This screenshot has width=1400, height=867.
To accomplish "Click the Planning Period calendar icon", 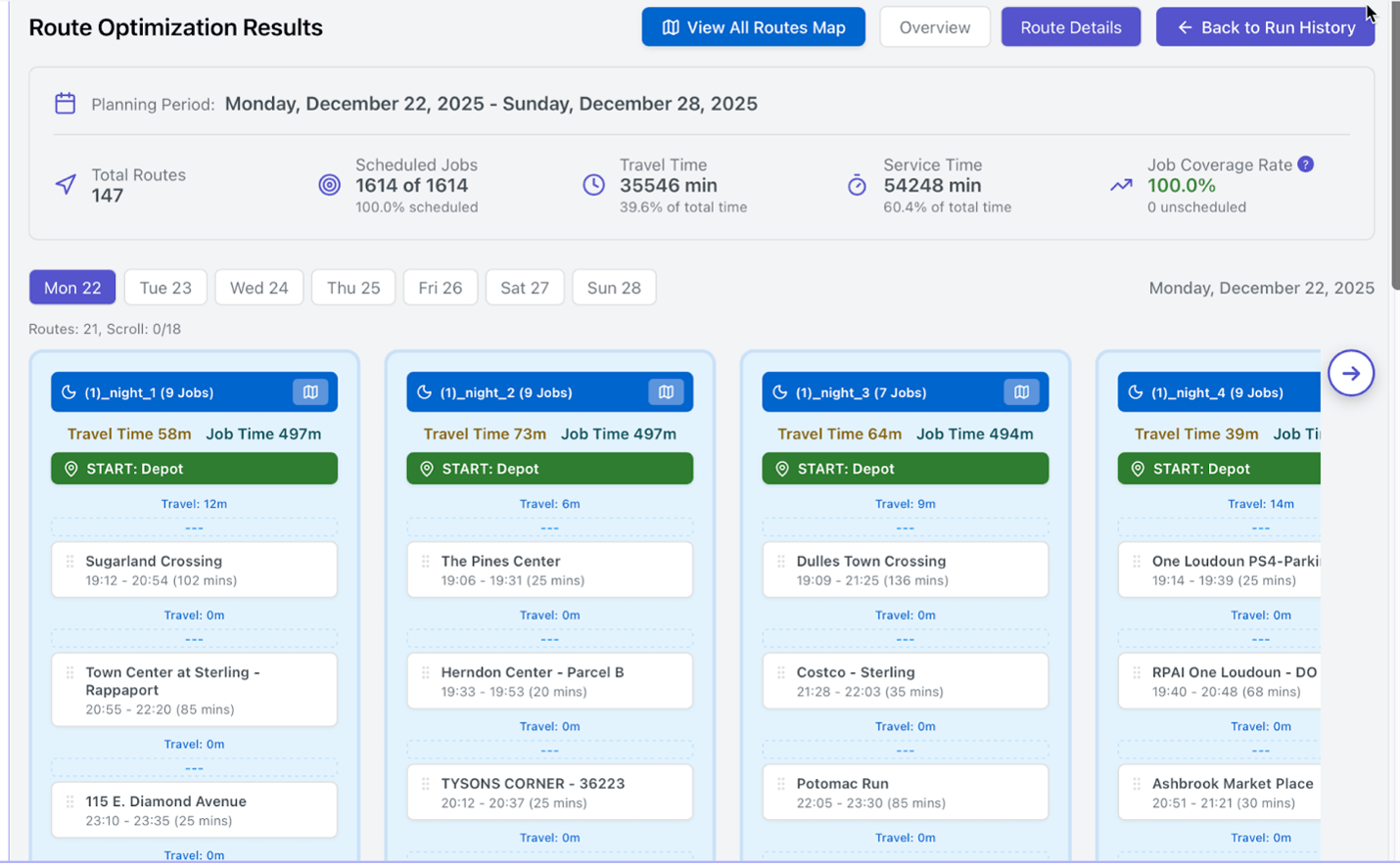I will [x=66, y=104].
